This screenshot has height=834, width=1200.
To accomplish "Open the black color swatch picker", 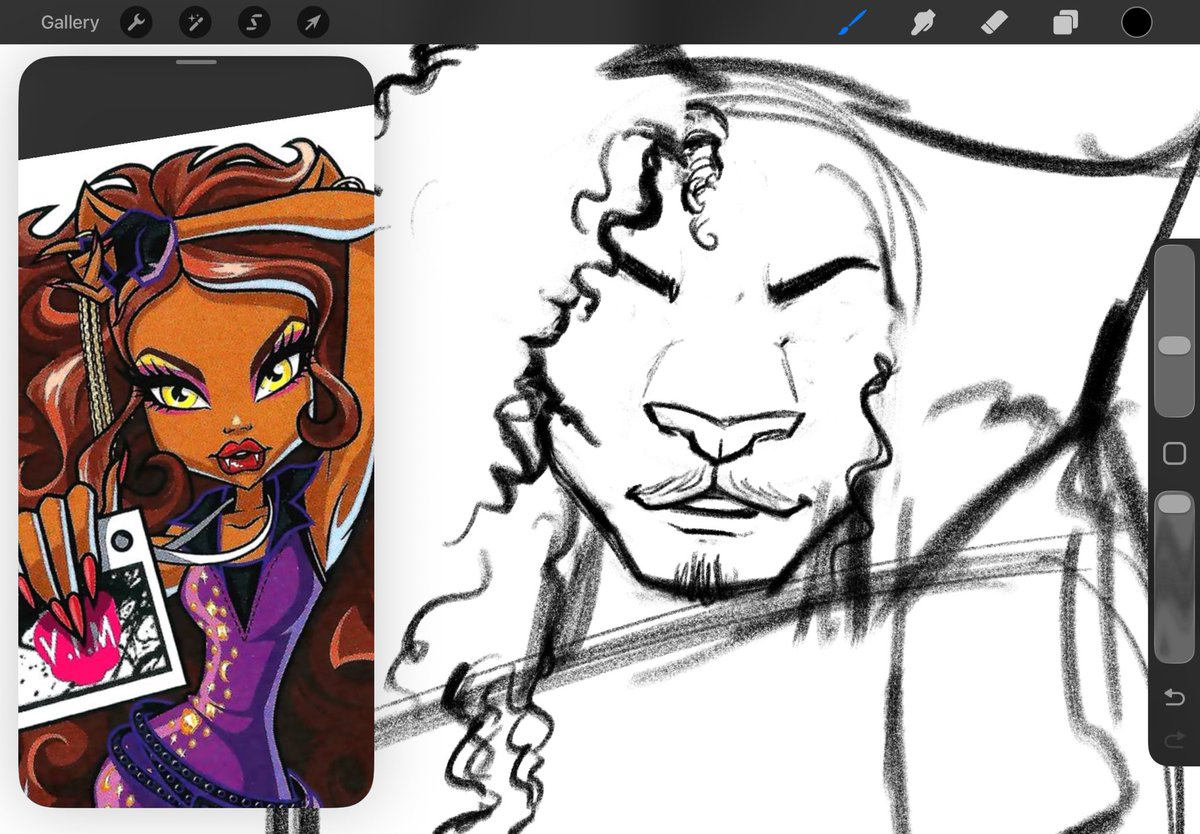I will tap(1136, 22).
